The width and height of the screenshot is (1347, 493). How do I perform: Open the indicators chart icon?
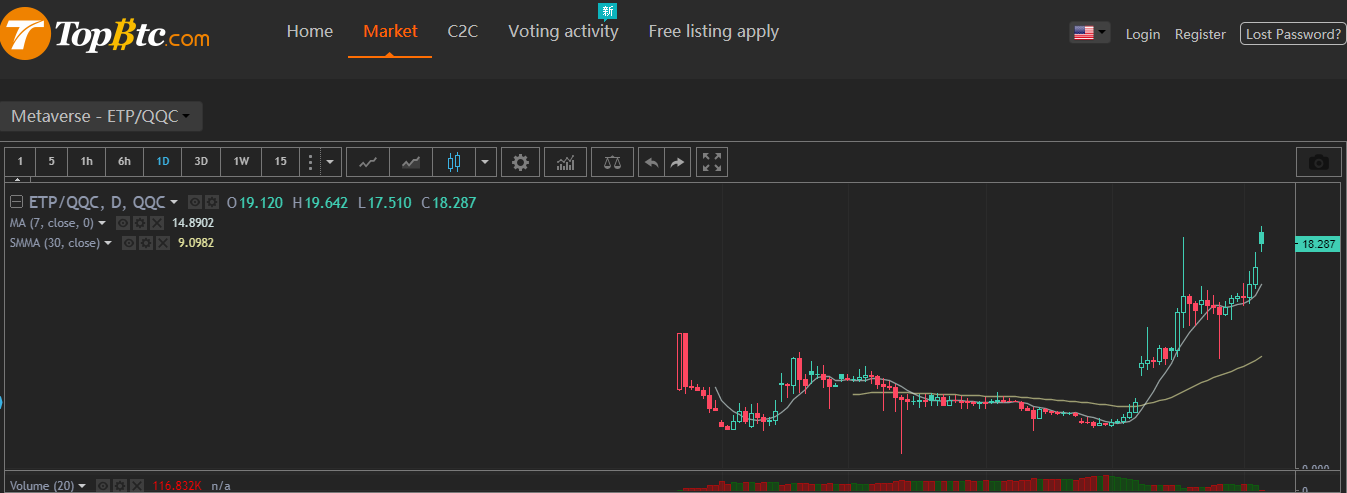(566, 162)
